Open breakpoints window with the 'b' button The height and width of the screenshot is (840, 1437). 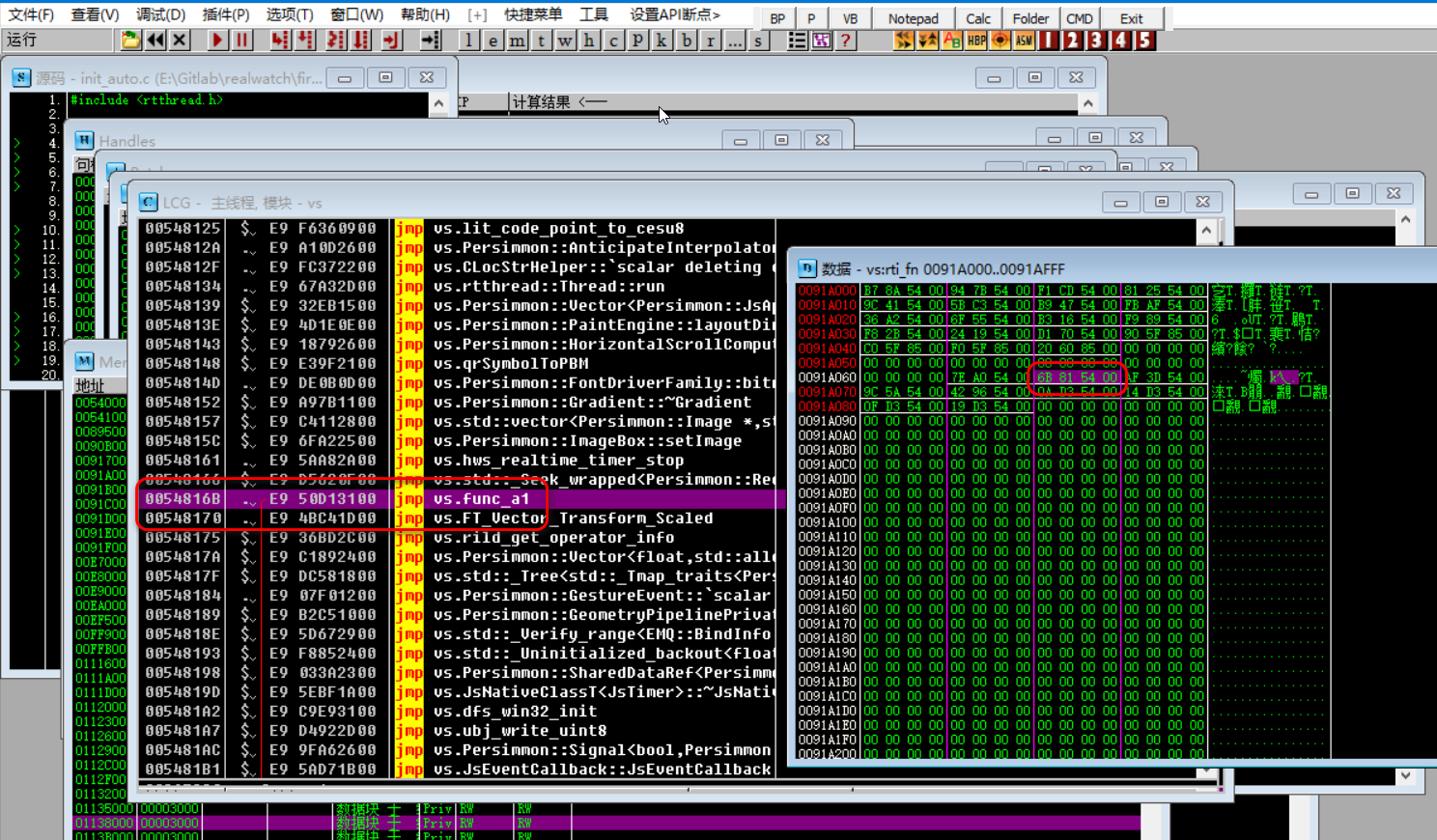[686, 40]
